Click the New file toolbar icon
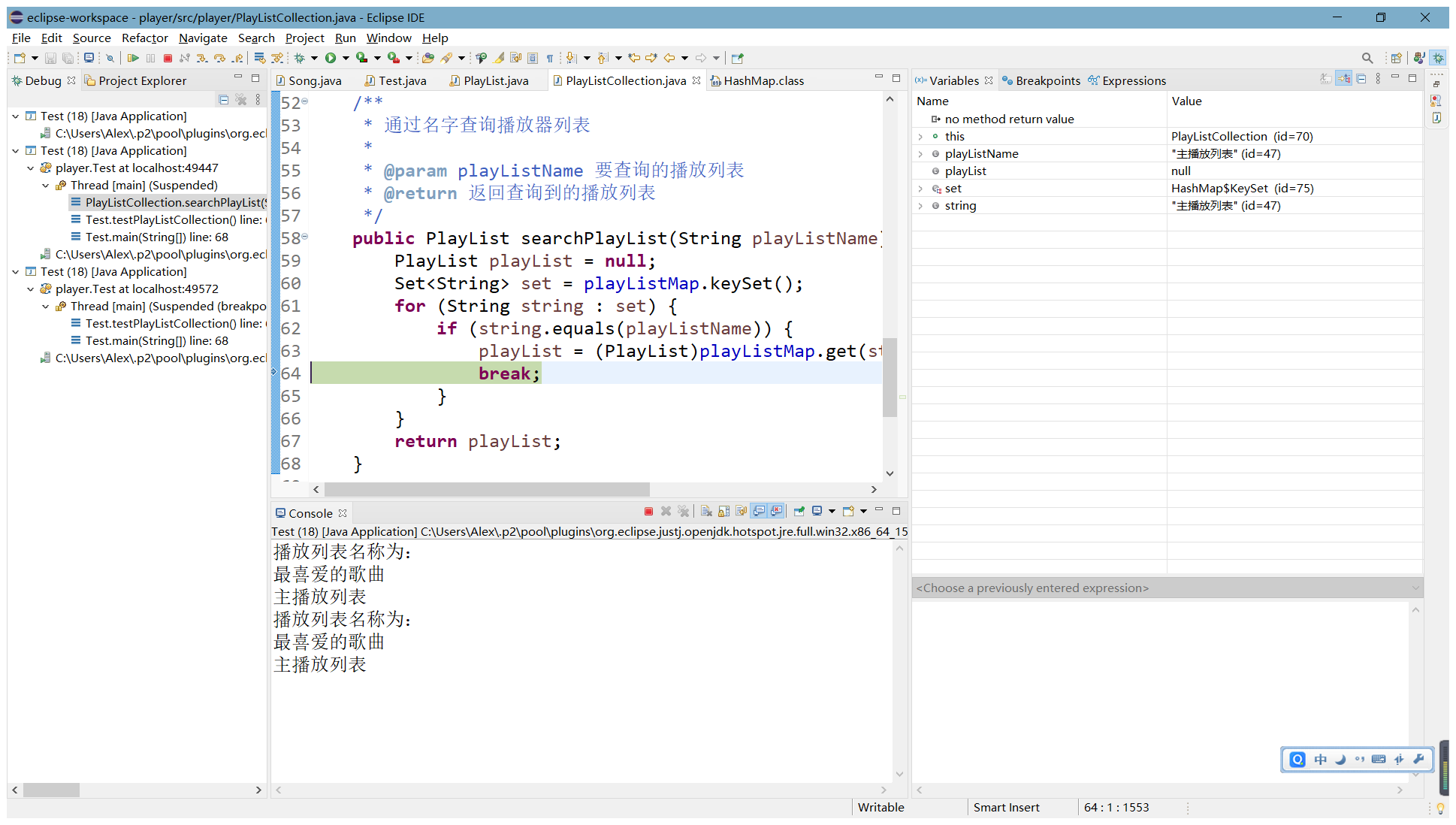The width and height of the screenshot is (1456, 825). click(x=20, y=58)
